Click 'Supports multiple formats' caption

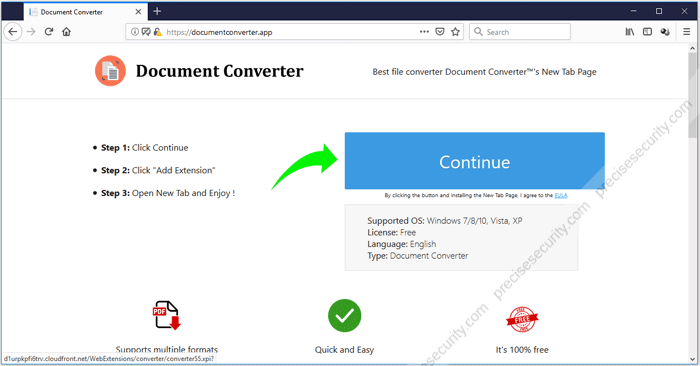pos(167,349)
